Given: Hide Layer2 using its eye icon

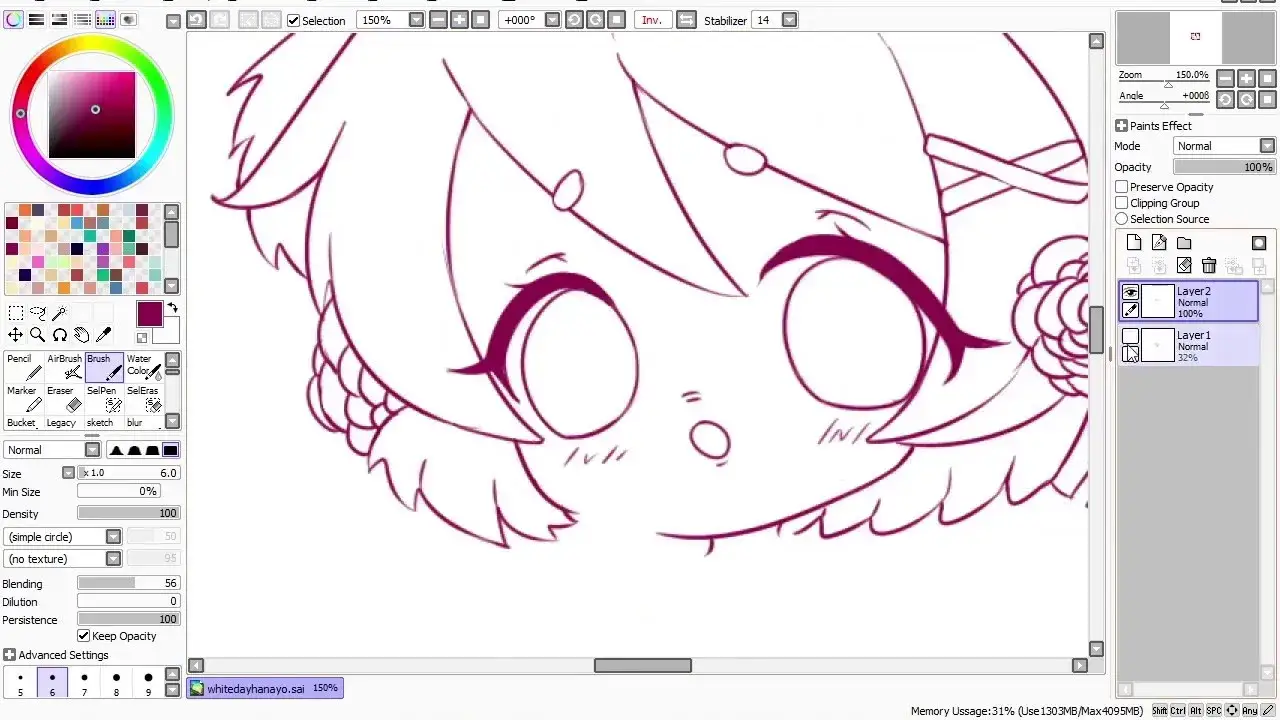Looking at the screenshot, I should pos(1130,293).
